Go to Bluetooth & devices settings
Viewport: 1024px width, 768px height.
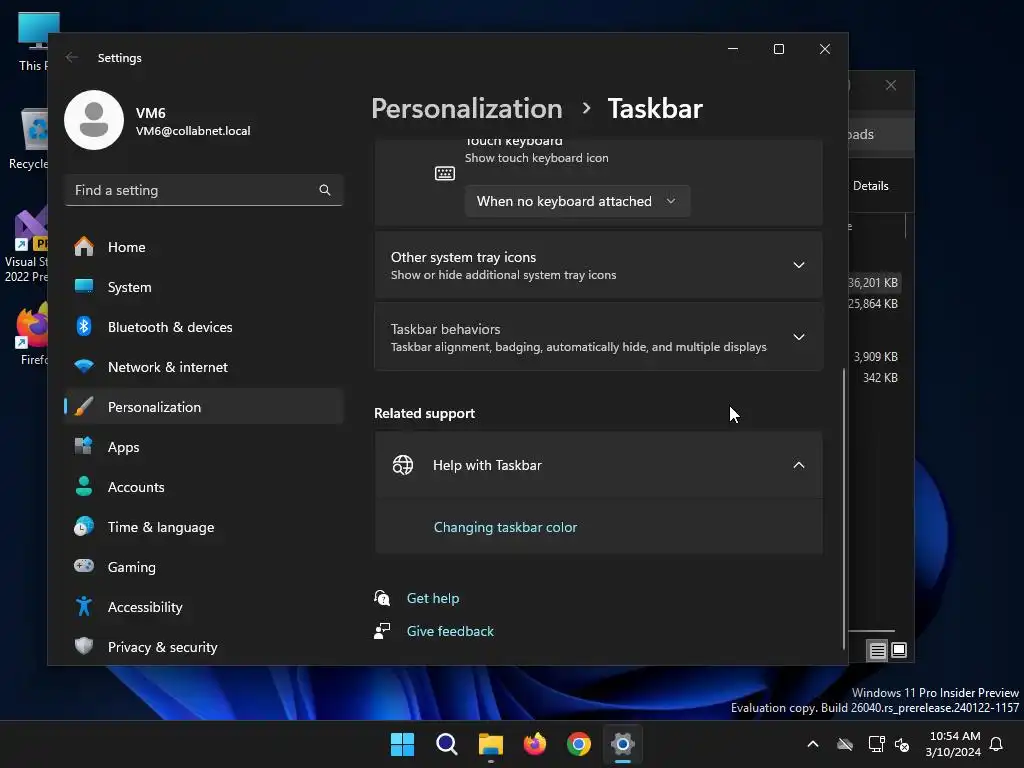[204, 327]
